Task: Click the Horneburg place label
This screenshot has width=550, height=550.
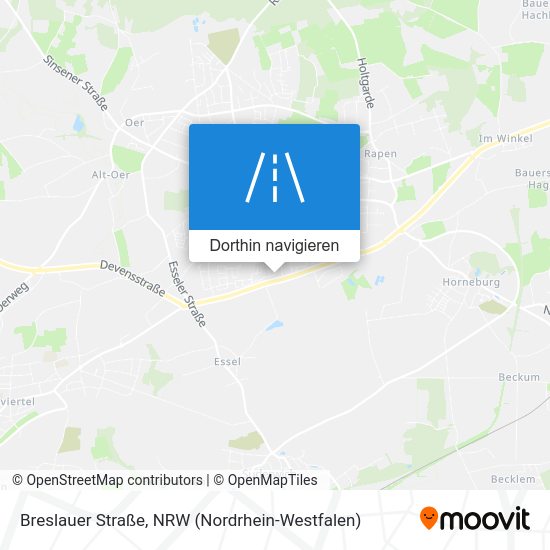Action: (471, 282)
